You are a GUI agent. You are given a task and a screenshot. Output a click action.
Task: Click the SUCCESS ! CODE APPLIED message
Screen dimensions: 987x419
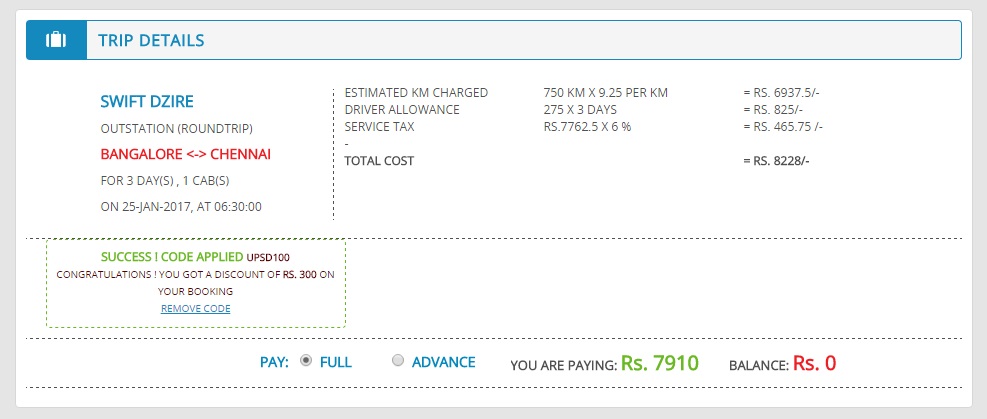[x=172, y=257]
